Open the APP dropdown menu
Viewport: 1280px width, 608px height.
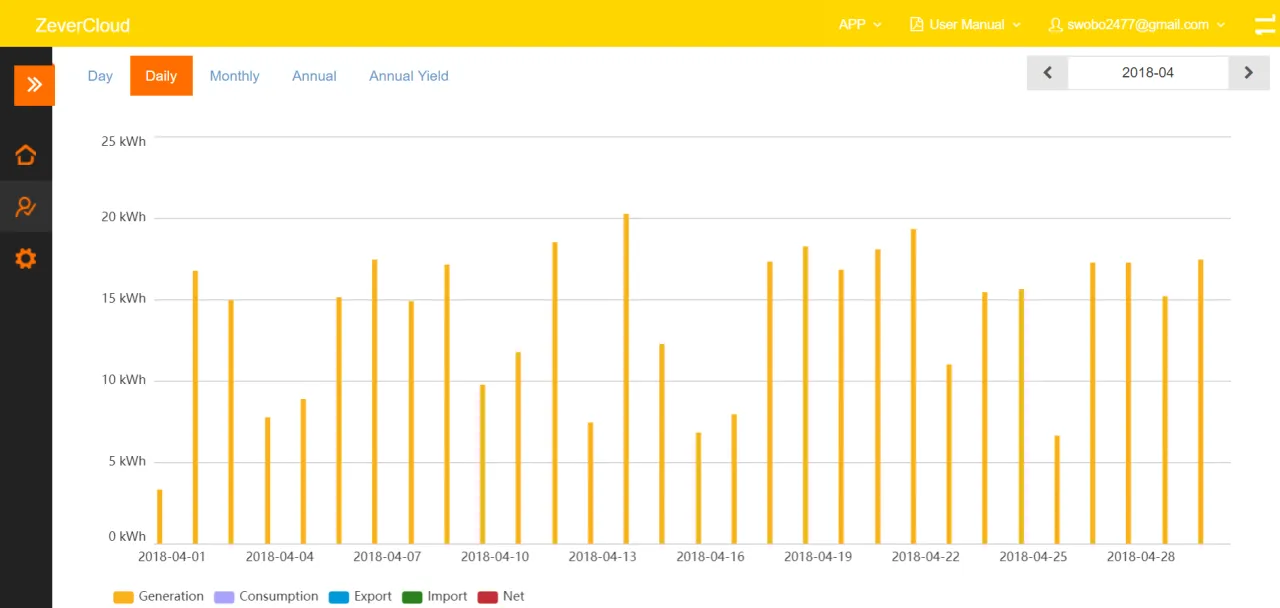coord(859,24)
